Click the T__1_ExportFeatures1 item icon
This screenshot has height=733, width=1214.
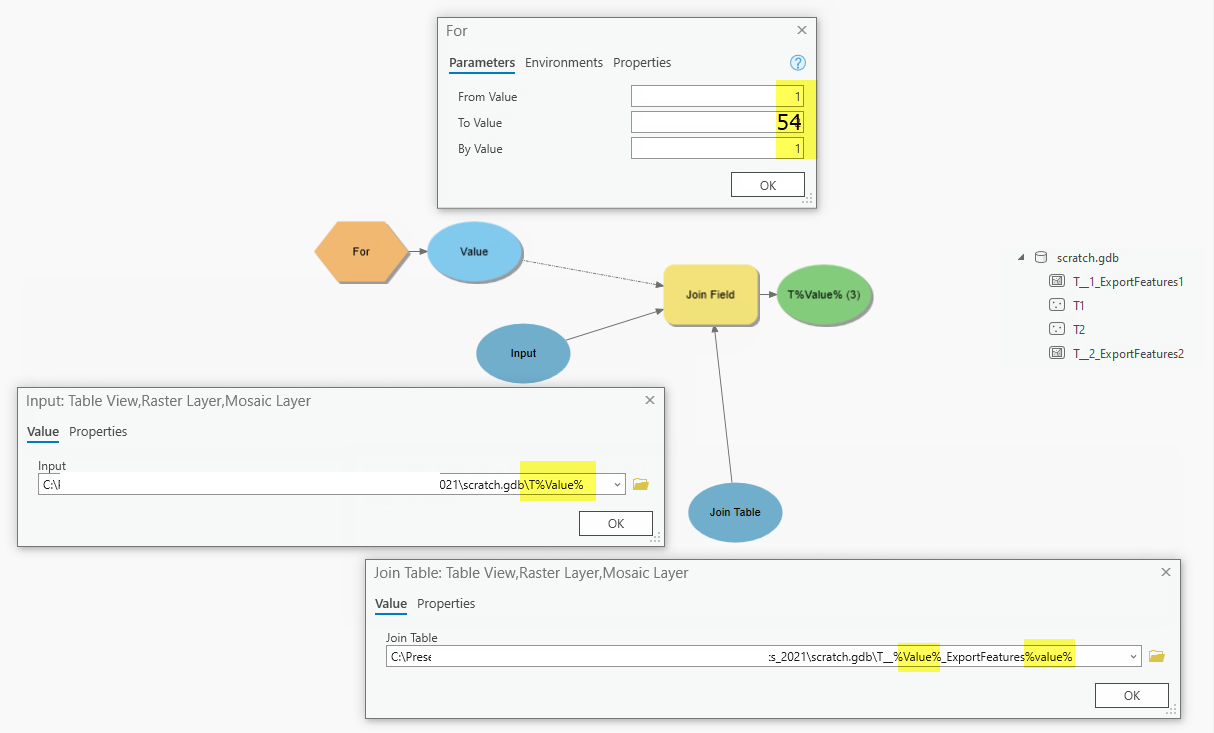(x=1057, y=281)
